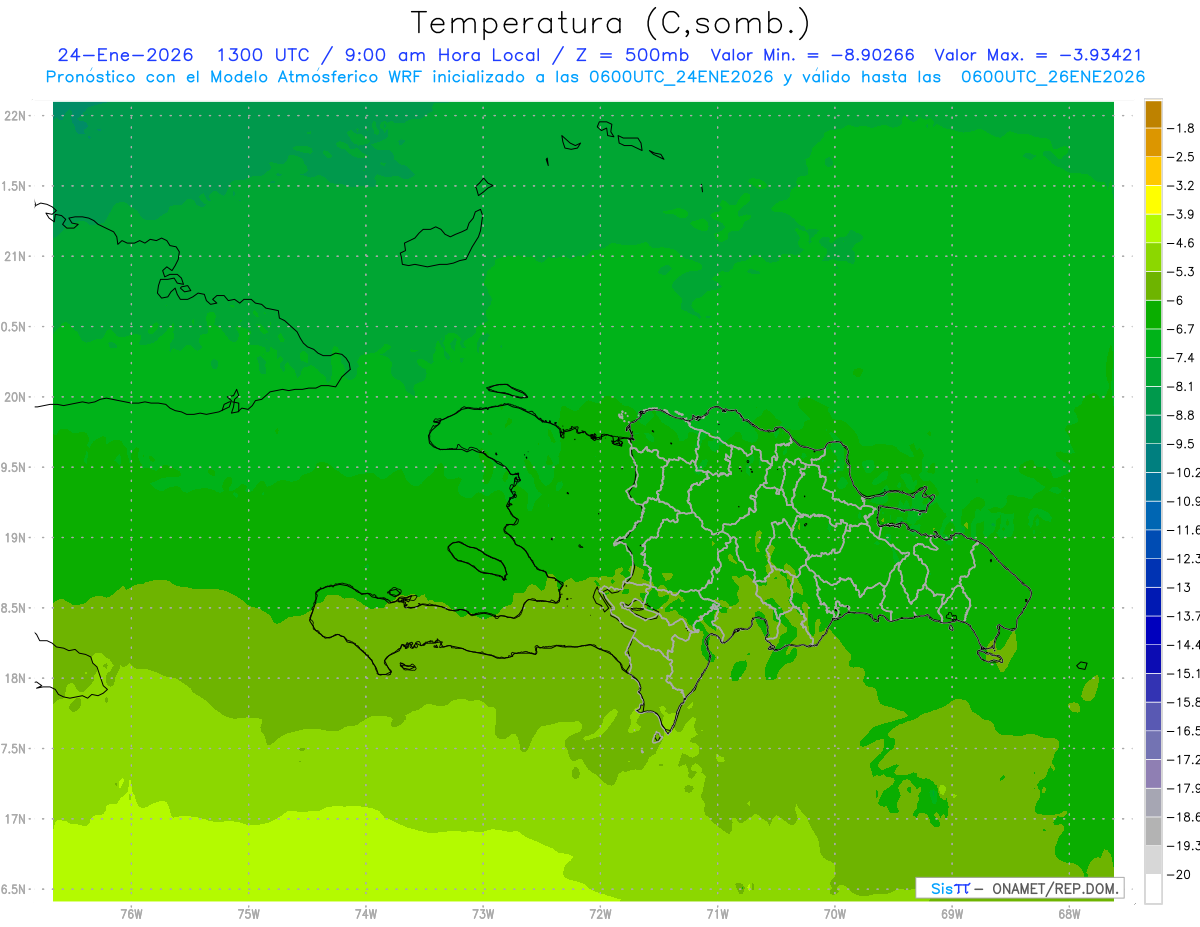Click the '70W' longitude label
Viewport: 1200px width, 927px height.
pos(835,914)
